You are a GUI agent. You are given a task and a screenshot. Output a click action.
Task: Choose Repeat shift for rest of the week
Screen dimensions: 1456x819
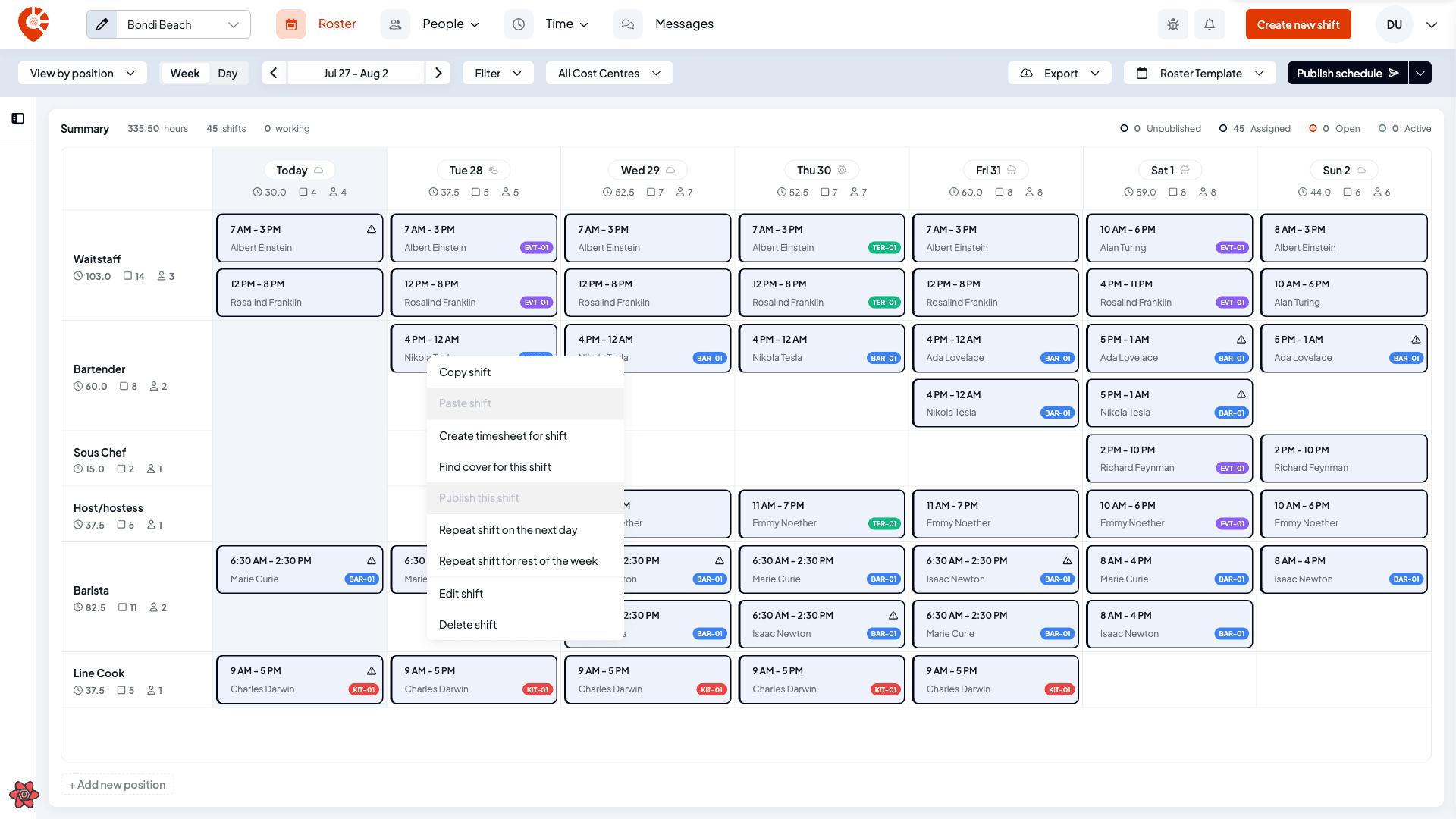(x=526, y=560)
